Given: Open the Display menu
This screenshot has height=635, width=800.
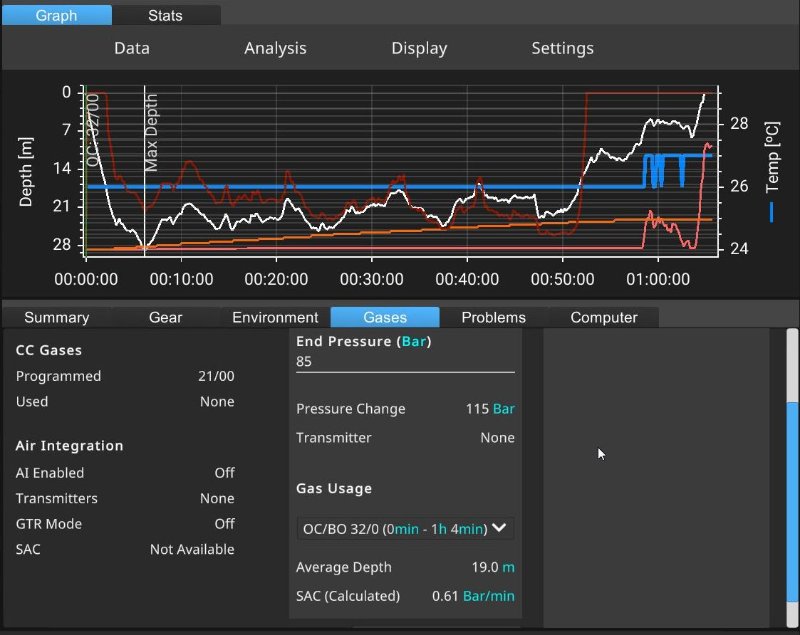Looking at the screenshot, I should click(x=419, y=48).
